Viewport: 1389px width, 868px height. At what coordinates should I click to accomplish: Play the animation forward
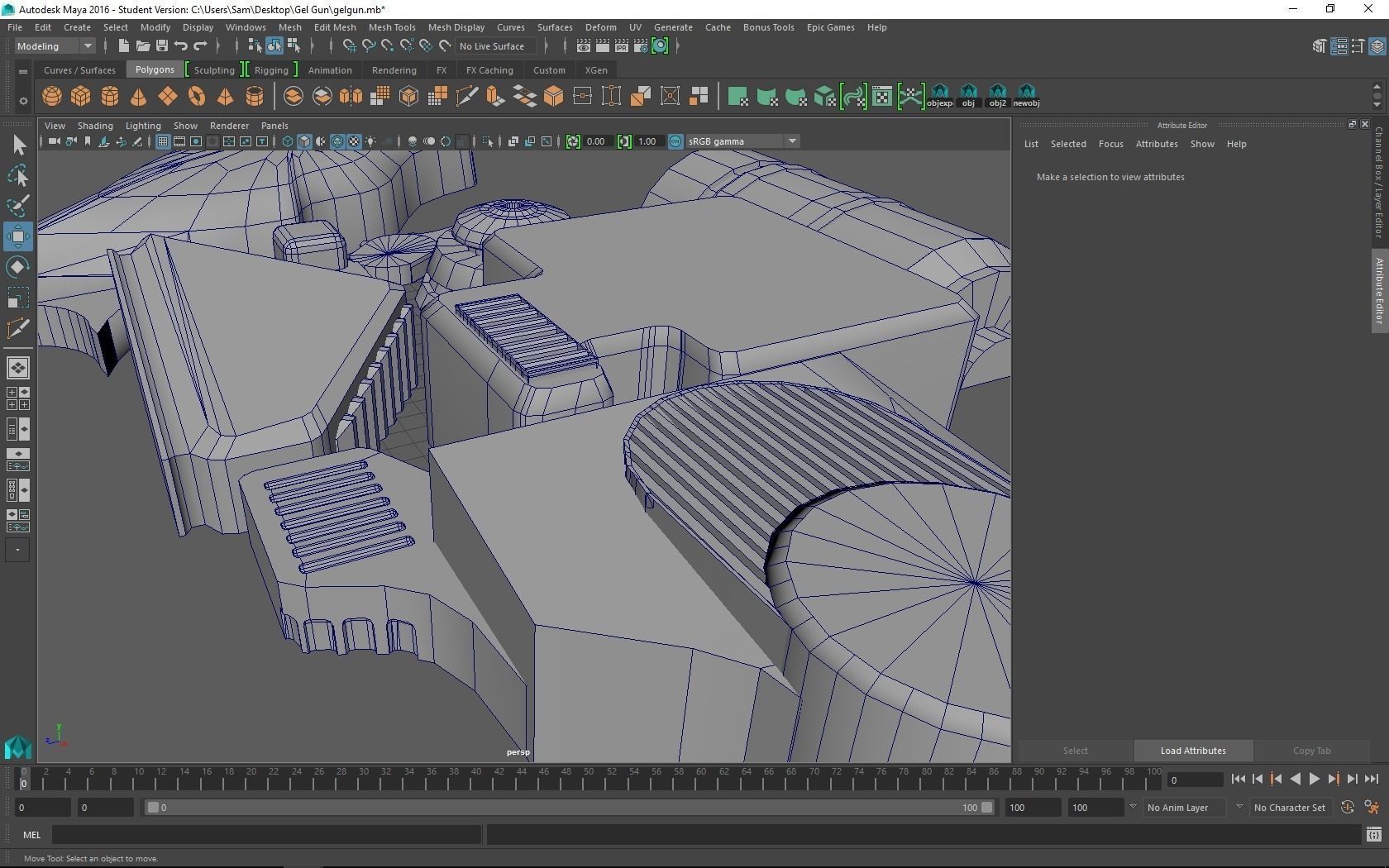[x=1314, y=779]
